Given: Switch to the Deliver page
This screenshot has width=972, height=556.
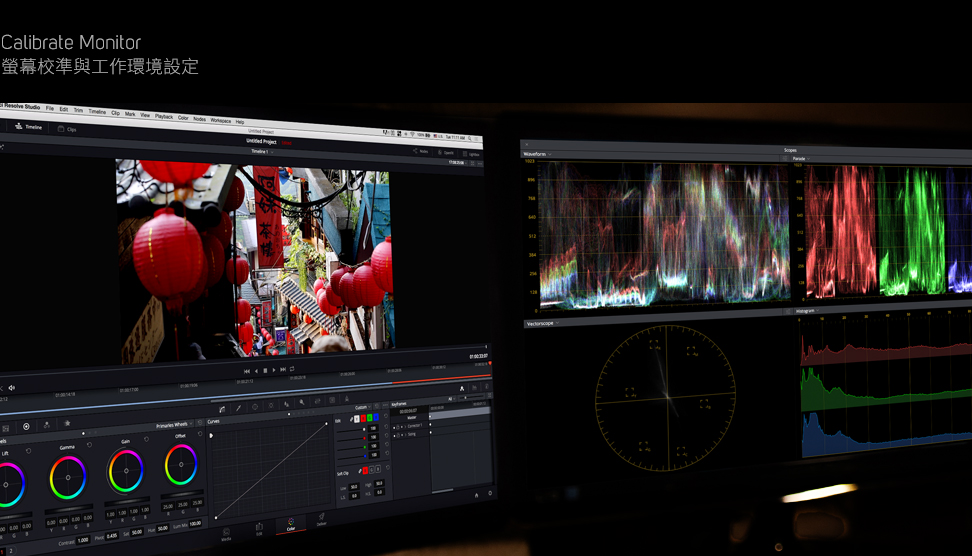Looking at the screenshot, I should point(321,519).
